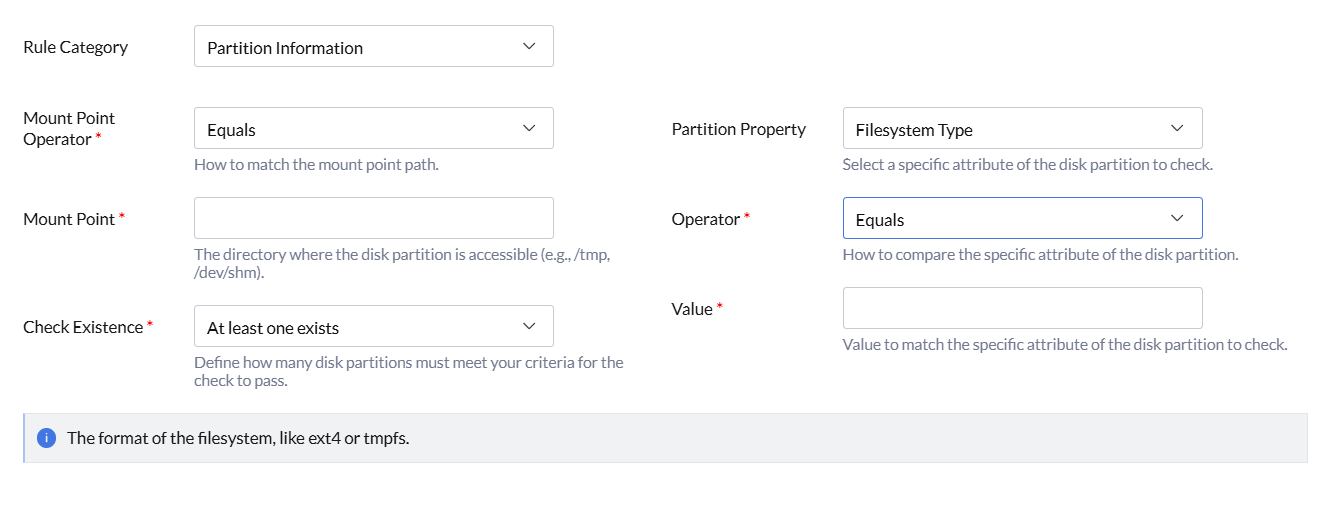
Task: Open the Rule Category dropdown
Action: click(x=373, y=47)
